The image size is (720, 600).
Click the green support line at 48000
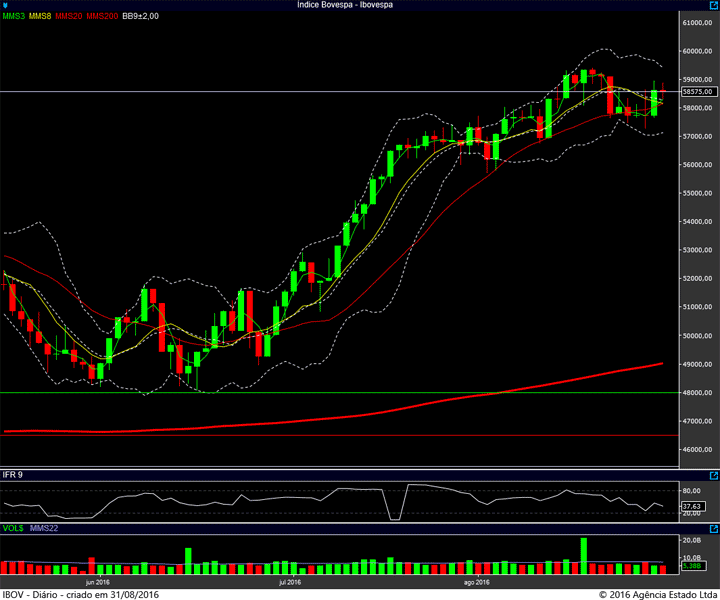339,393
